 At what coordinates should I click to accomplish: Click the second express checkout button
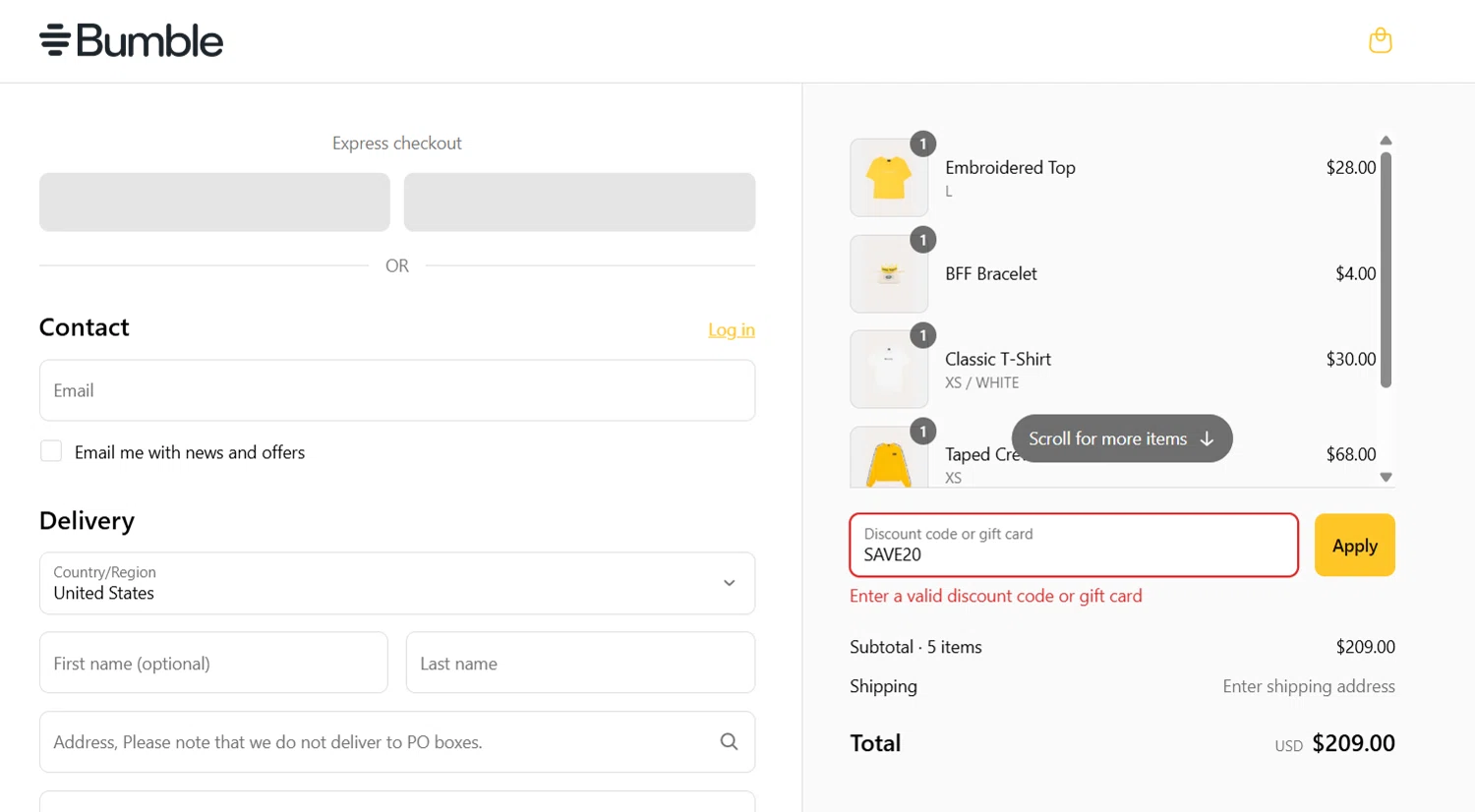tap(579, 203)
